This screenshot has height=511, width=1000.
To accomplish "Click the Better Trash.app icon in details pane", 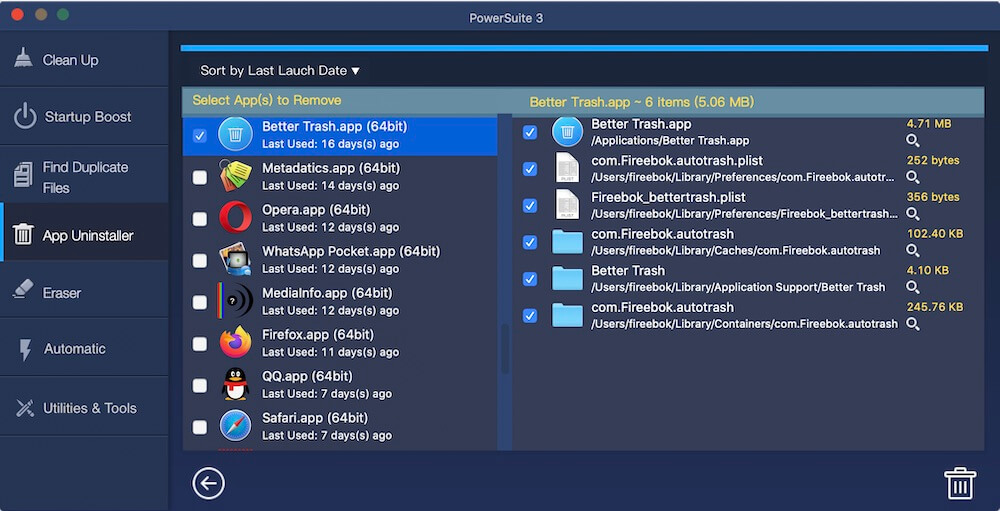I will click(567, 132).
